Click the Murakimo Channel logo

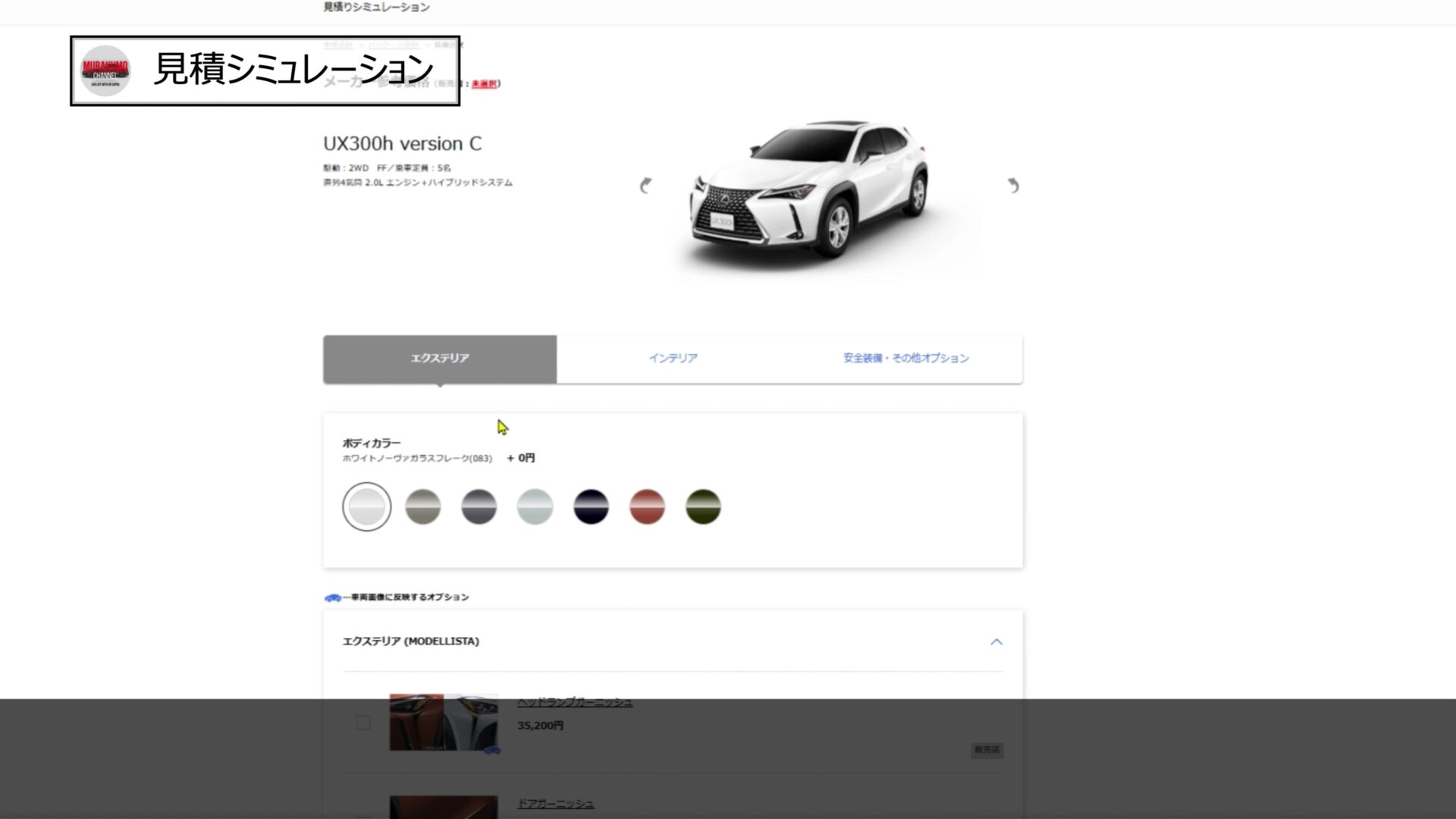(105, 71)
